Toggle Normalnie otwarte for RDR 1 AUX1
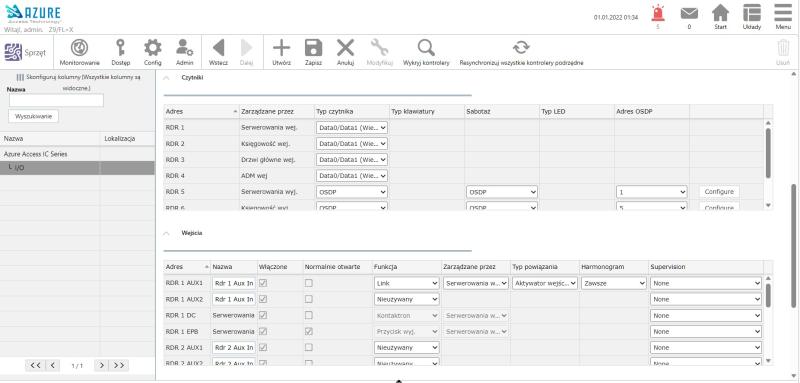 pos(309,283)
